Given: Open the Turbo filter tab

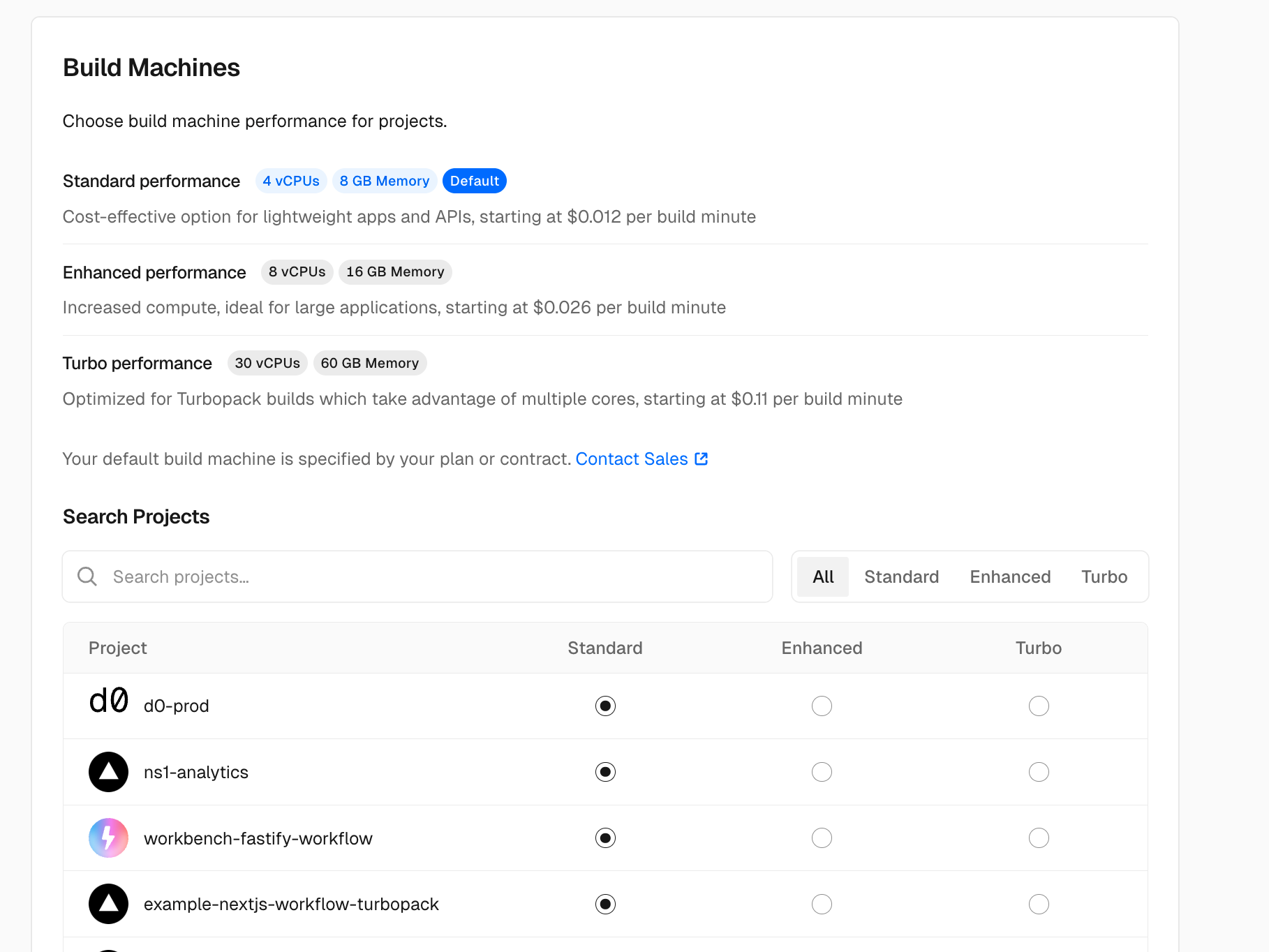Looking at the screenshot, I should pos(1104,577).
